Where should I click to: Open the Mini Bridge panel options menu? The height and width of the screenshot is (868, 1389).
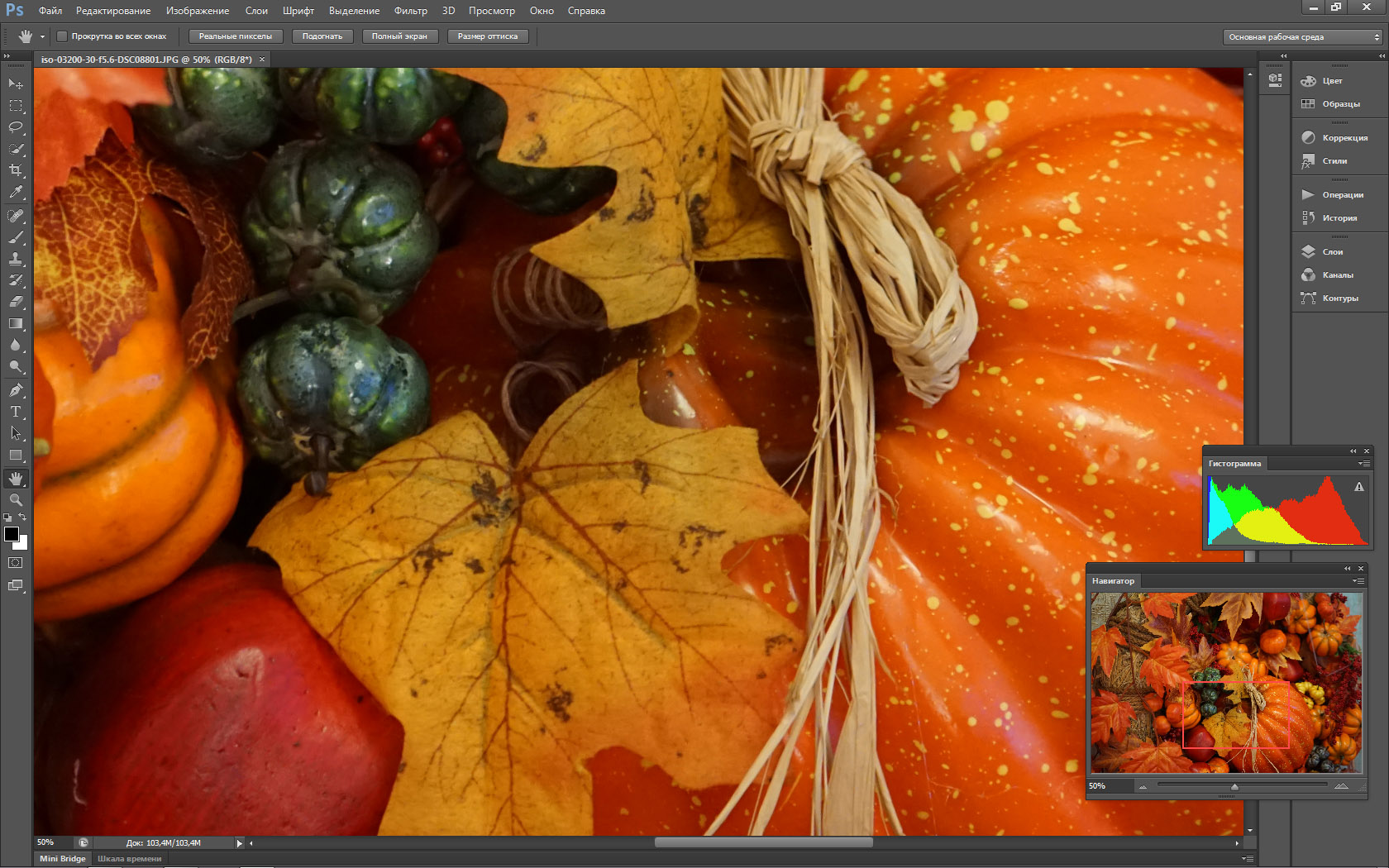(x=1248, y=859)
